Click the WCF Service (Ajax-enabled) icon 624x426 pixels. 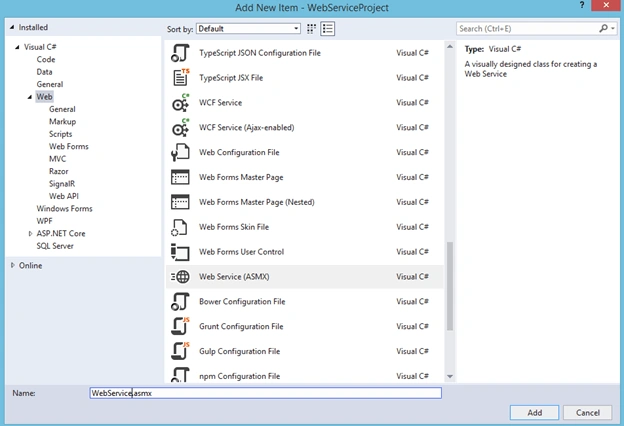(181, 127)
